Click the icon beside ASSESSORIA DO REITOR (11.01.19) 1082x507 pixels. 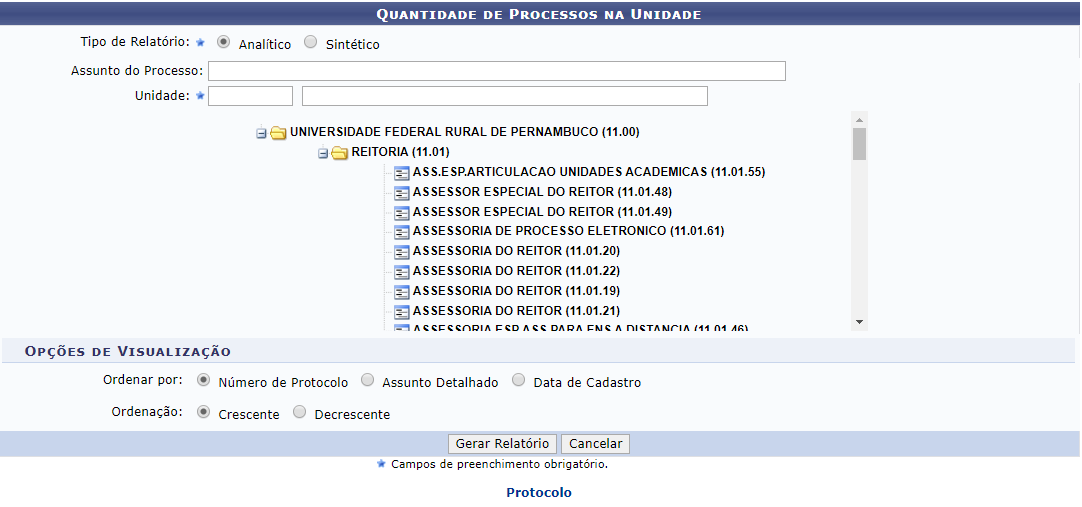(402, 291)
